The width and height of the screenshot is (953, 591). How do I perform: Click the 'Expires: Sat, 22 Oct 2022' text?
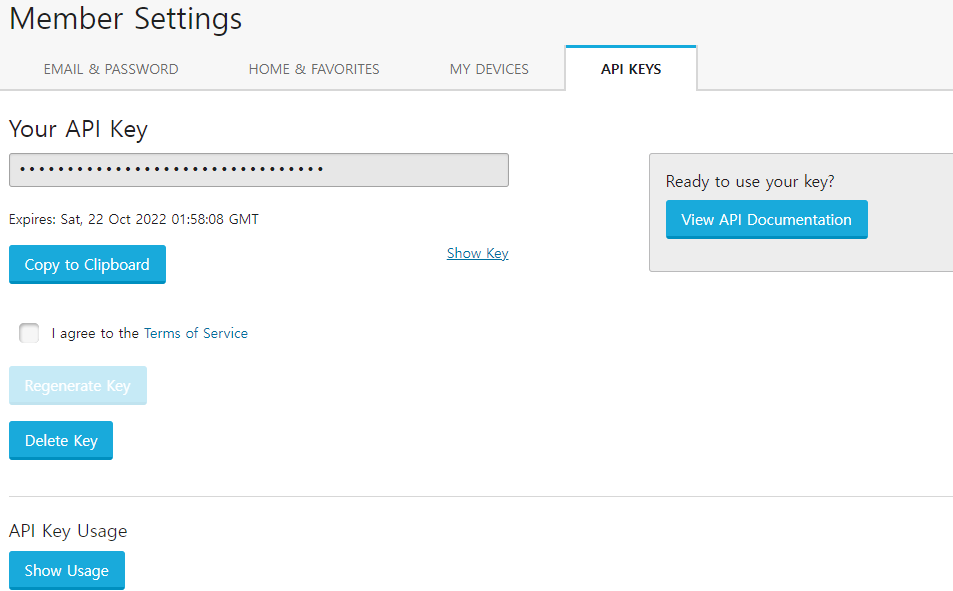134,219
